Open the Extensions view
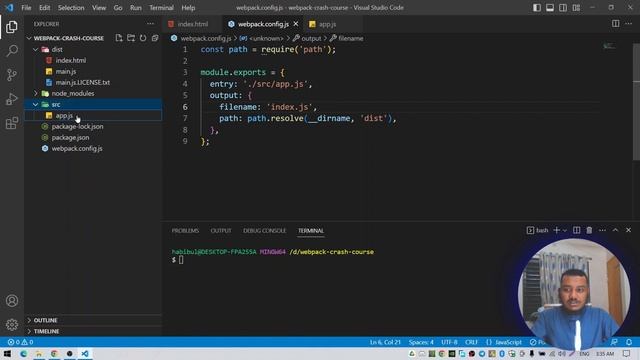This screenshot has width=640, height=360. coord(12,123)
